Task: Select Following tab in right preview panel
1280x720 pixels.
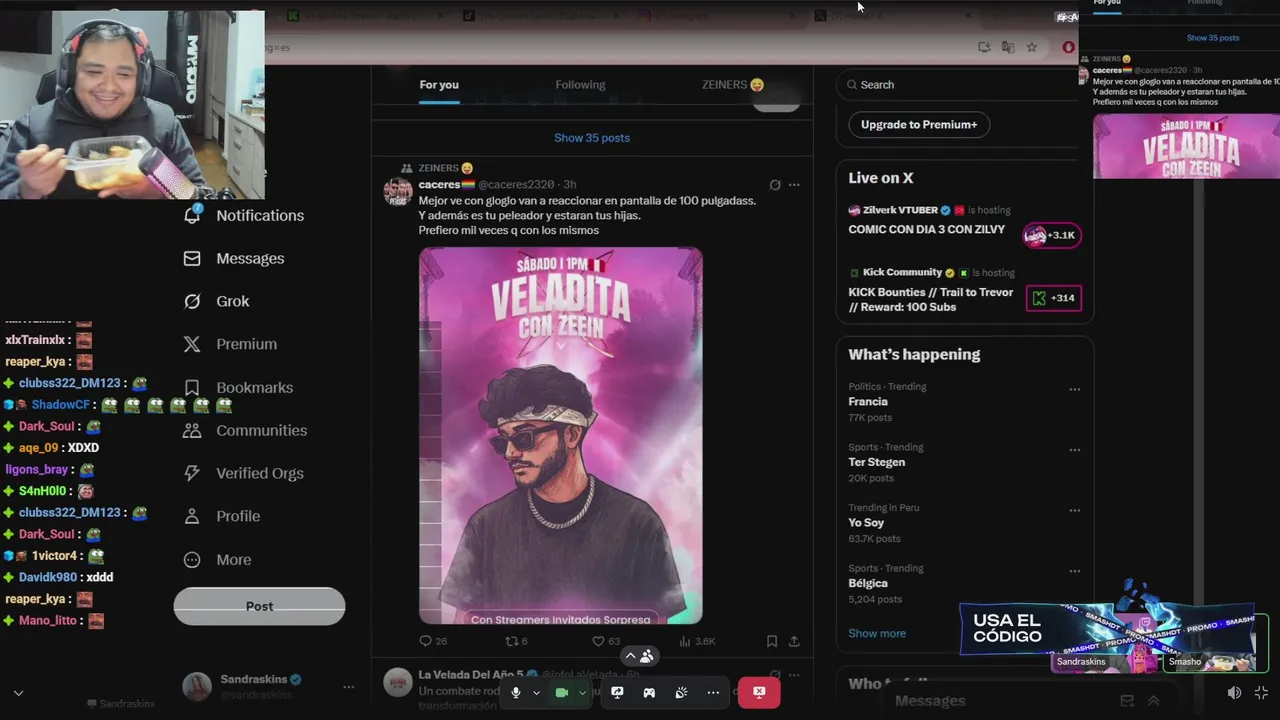Action: (x=1204, y=3)
